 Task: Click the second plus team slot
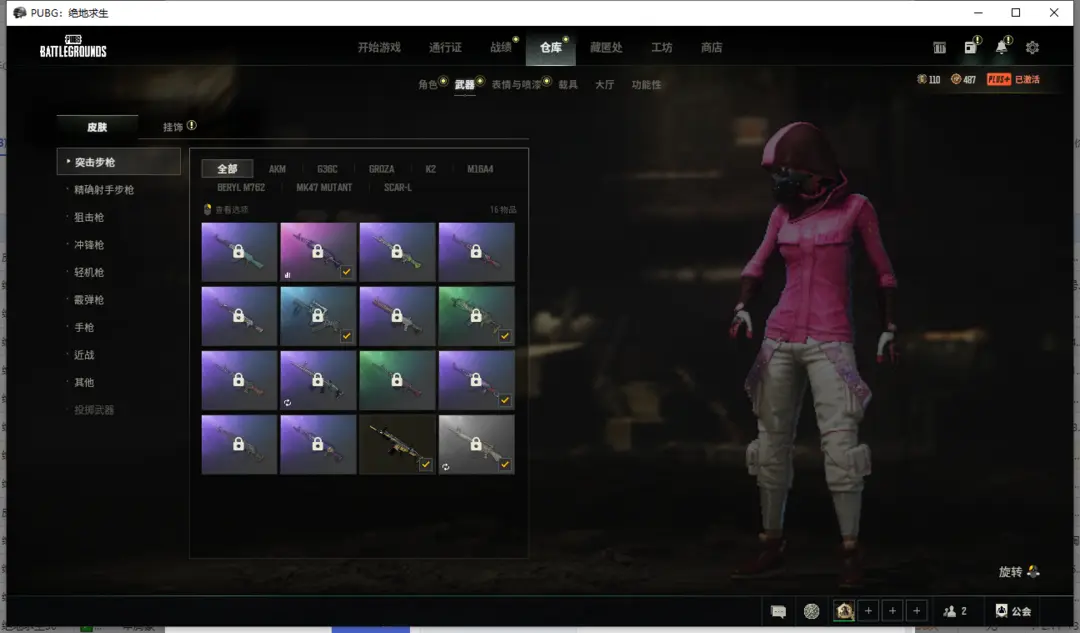pos(893,611)
